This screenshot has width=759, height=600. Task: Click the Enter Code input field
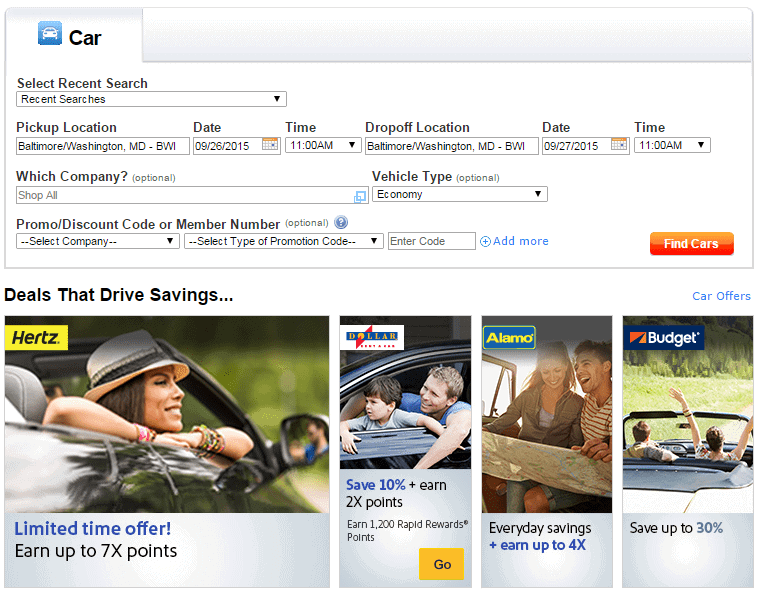point(431,241)
